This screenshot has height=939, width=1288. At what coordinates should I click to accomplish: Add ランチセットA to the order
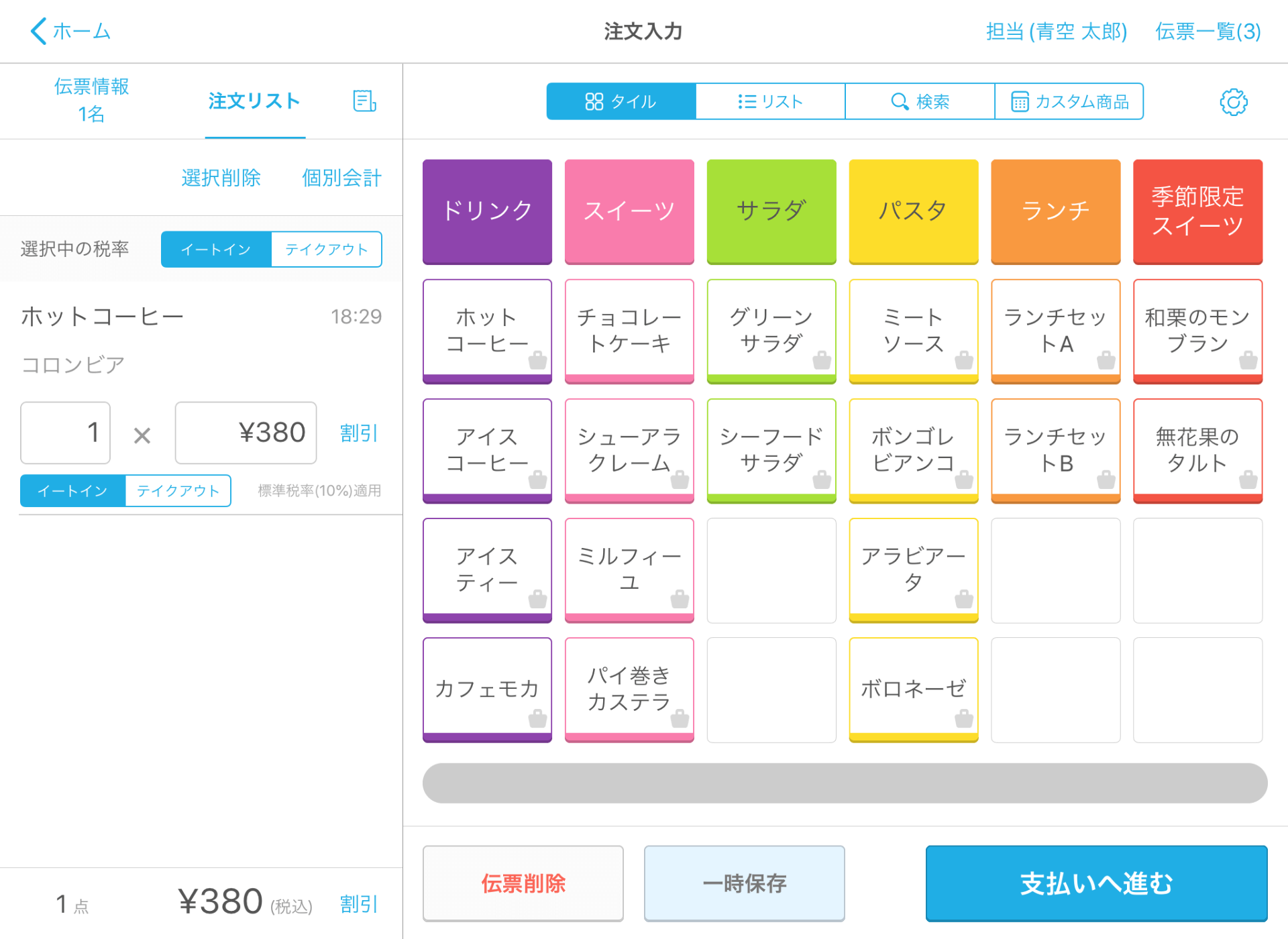coord(1056,331)
